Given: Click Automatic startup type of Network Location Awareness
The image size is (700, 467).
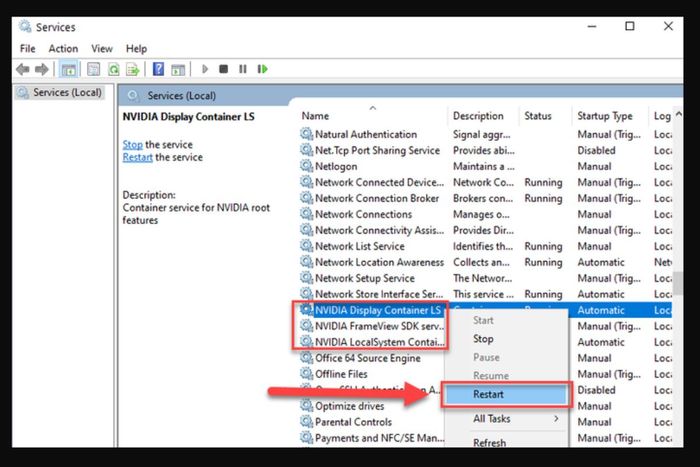Looking at the screenshot, I should [x=601, y=262].
